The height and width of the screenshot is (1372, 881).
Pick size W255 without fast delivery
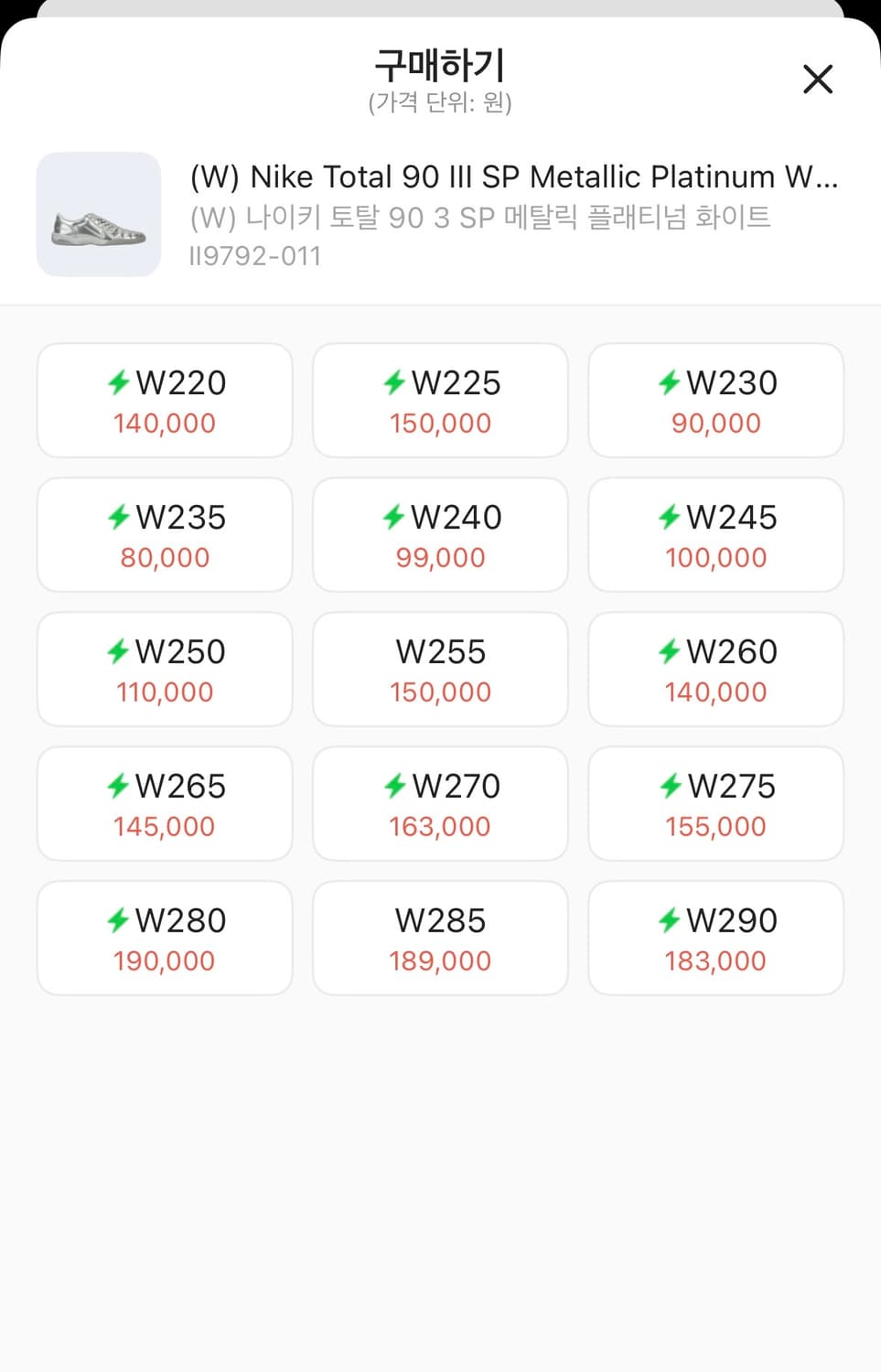tap(440, 670)
